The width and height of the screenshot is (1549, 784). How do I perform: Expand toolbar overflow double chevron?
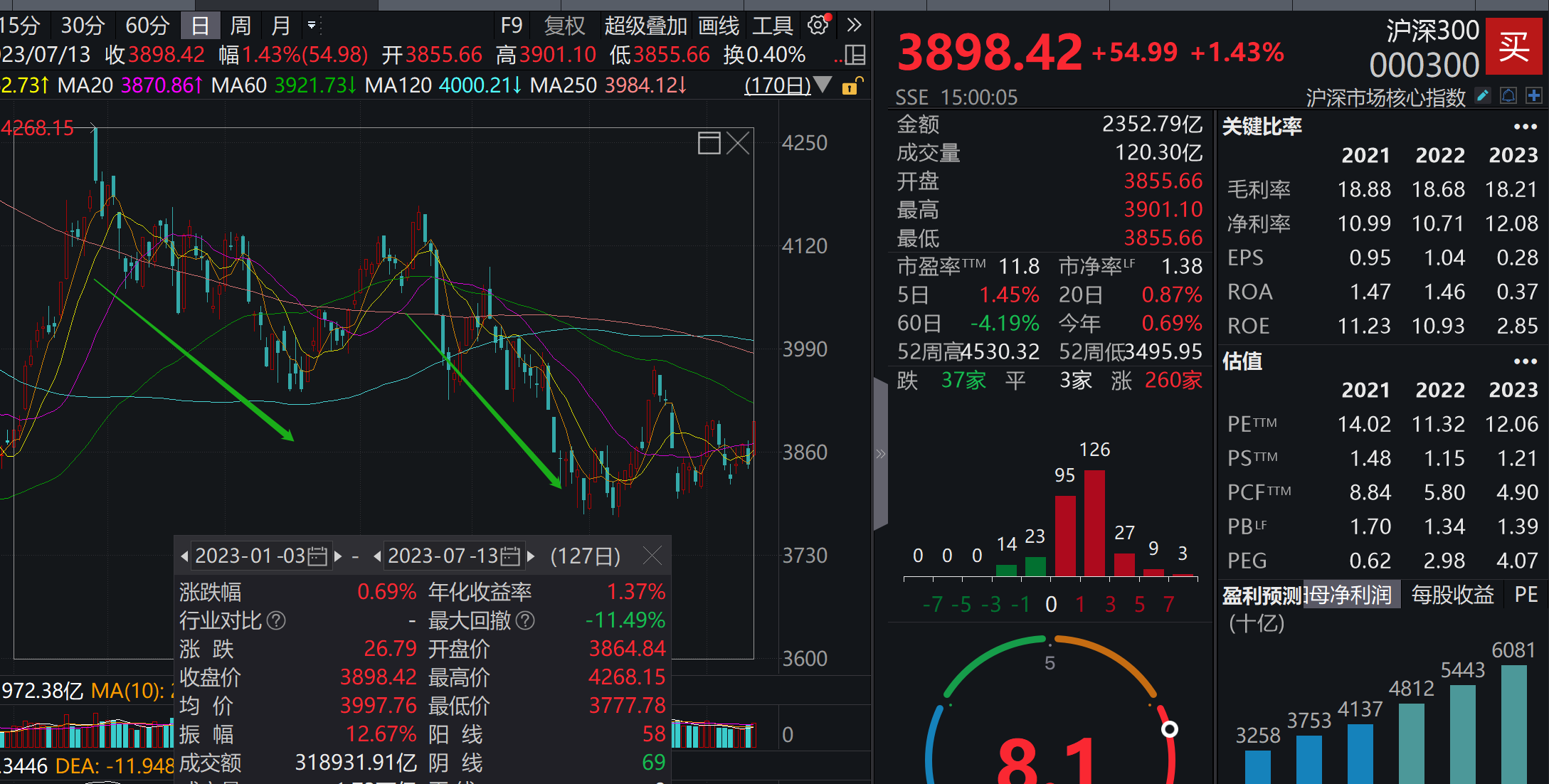tap(855, 26)
